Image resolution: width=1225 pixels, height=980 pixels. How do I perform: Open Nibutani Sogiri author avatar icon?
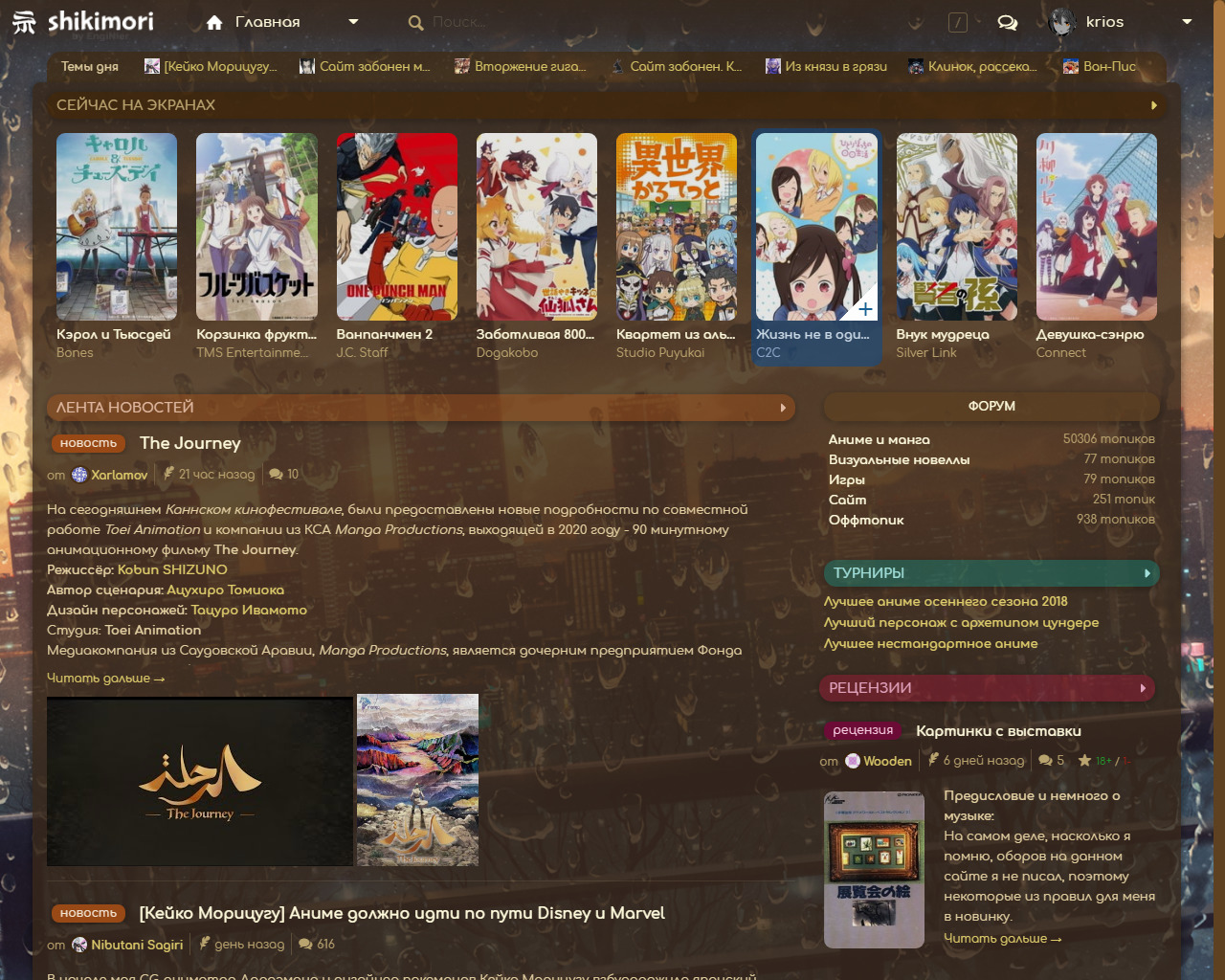click(x=79, y=945)
